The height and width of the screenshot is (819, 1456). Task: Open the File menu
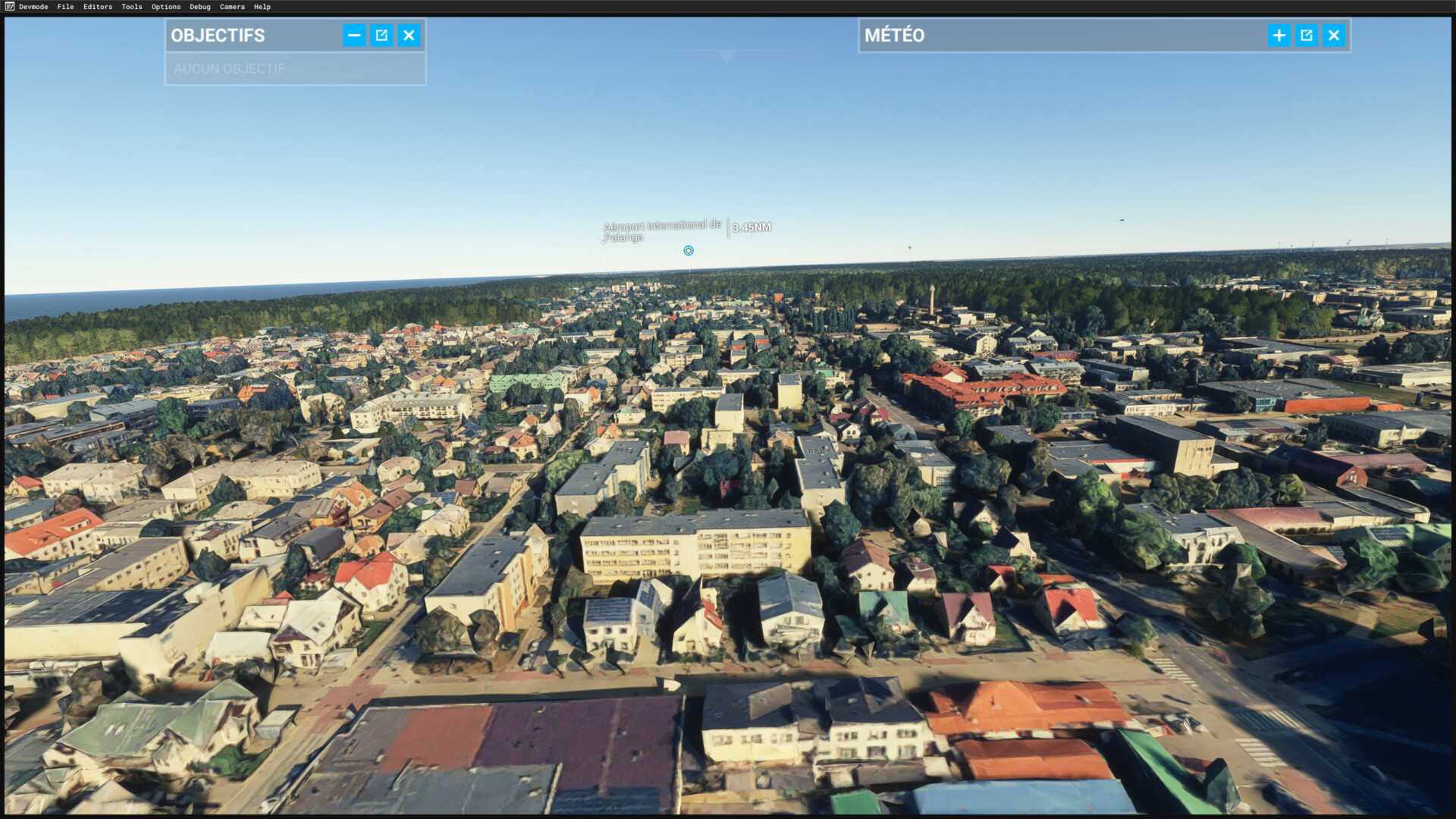pyautogui.click(x=65, y=7)
